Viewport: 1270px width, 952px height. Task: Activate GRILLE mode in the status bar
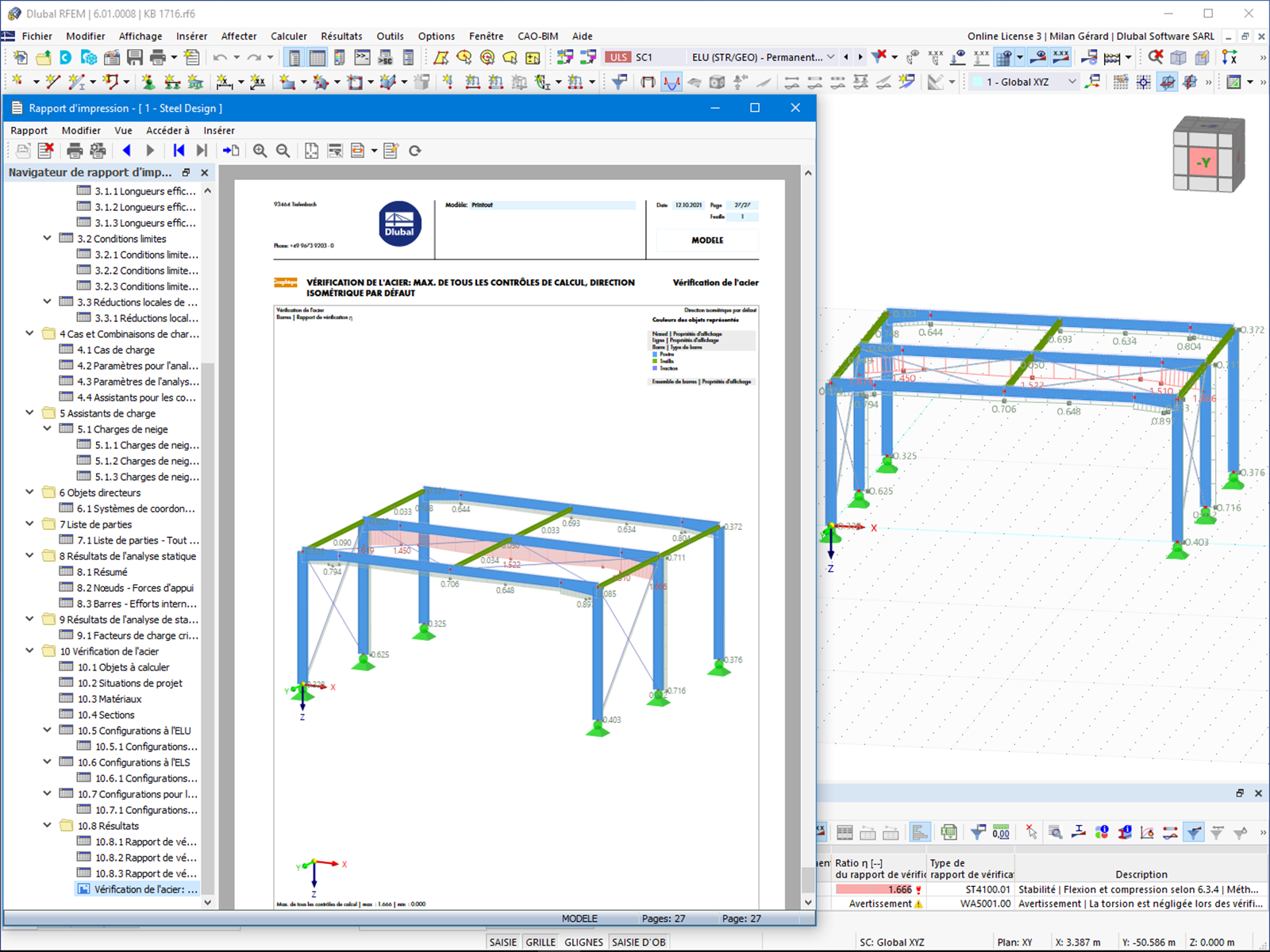coord(541,942)
